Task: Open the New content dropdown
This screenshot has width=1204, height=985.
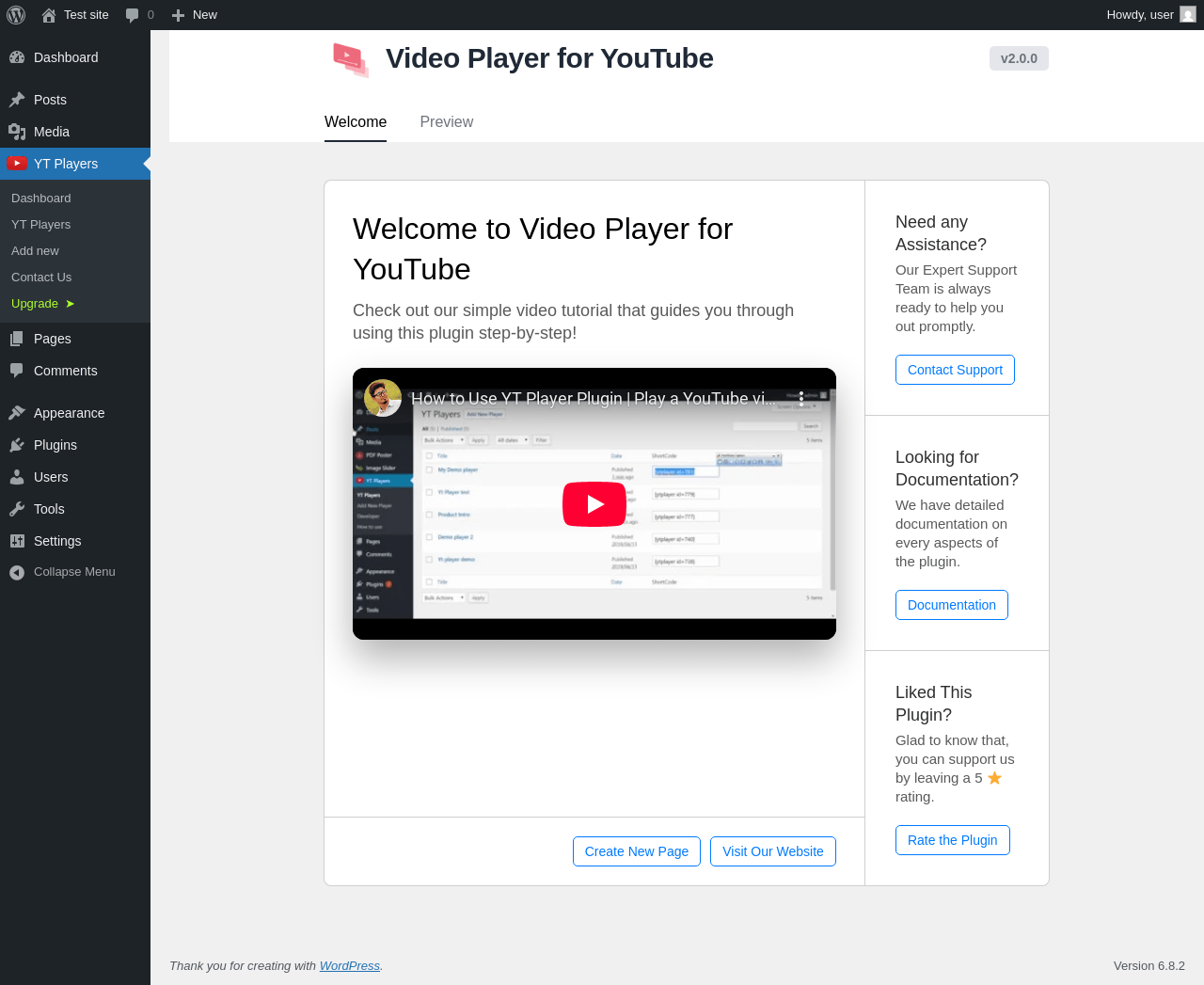Action: click(x=195, y=15)
